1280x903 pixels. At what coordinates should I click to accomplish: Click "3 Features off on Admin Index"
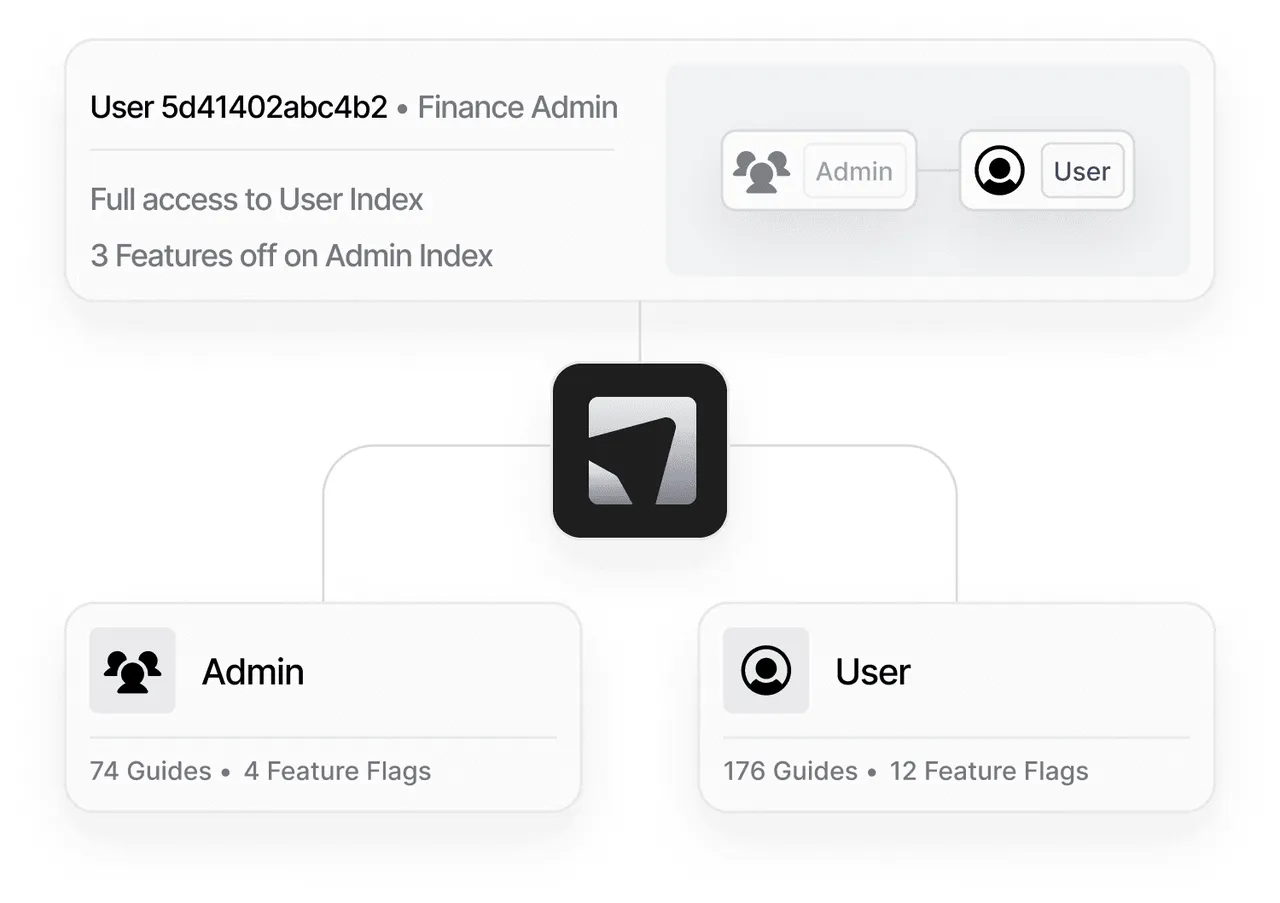(292, 255)
